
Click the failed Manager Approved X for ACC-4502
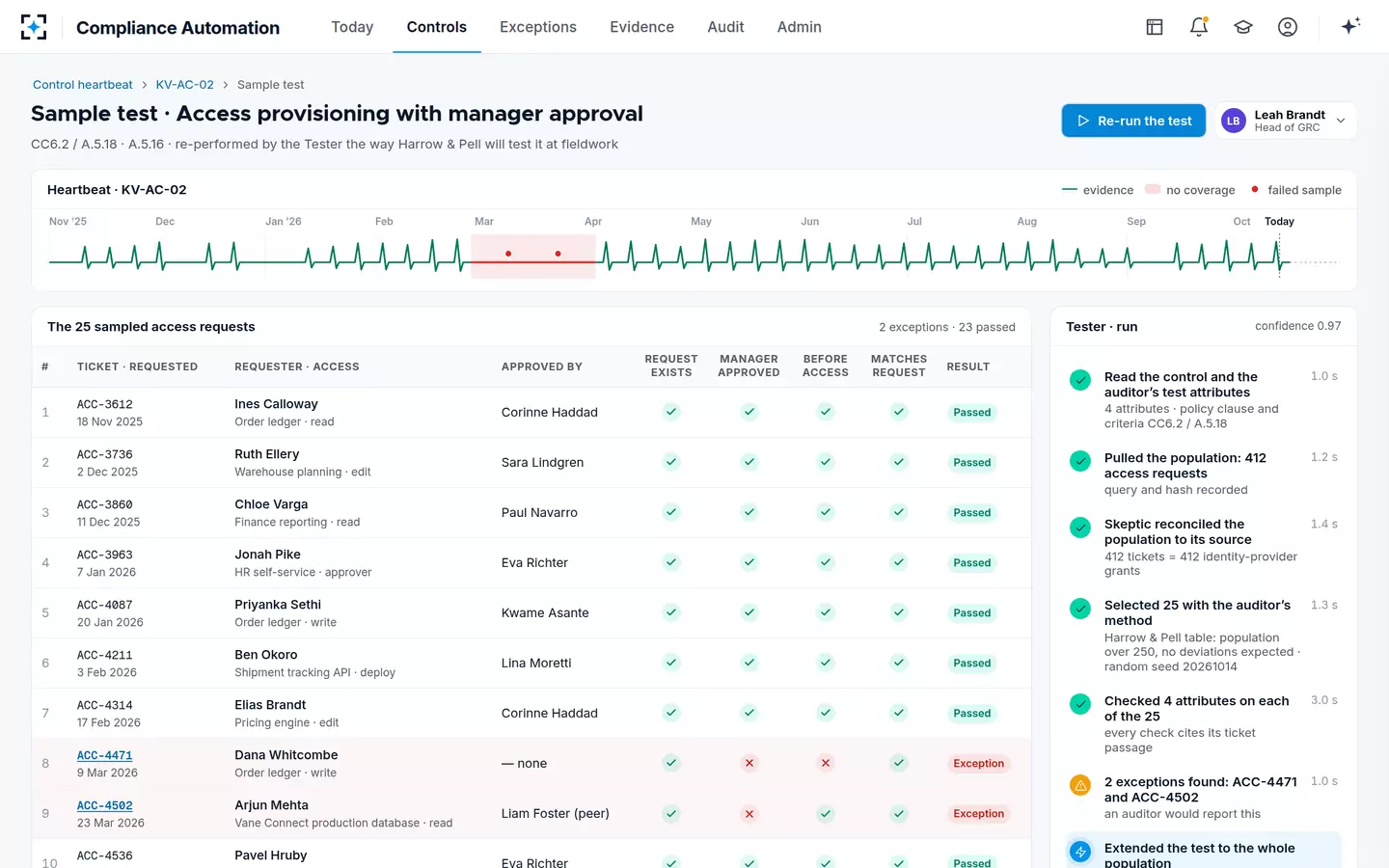pyautogui.click(x=749, y=813)
